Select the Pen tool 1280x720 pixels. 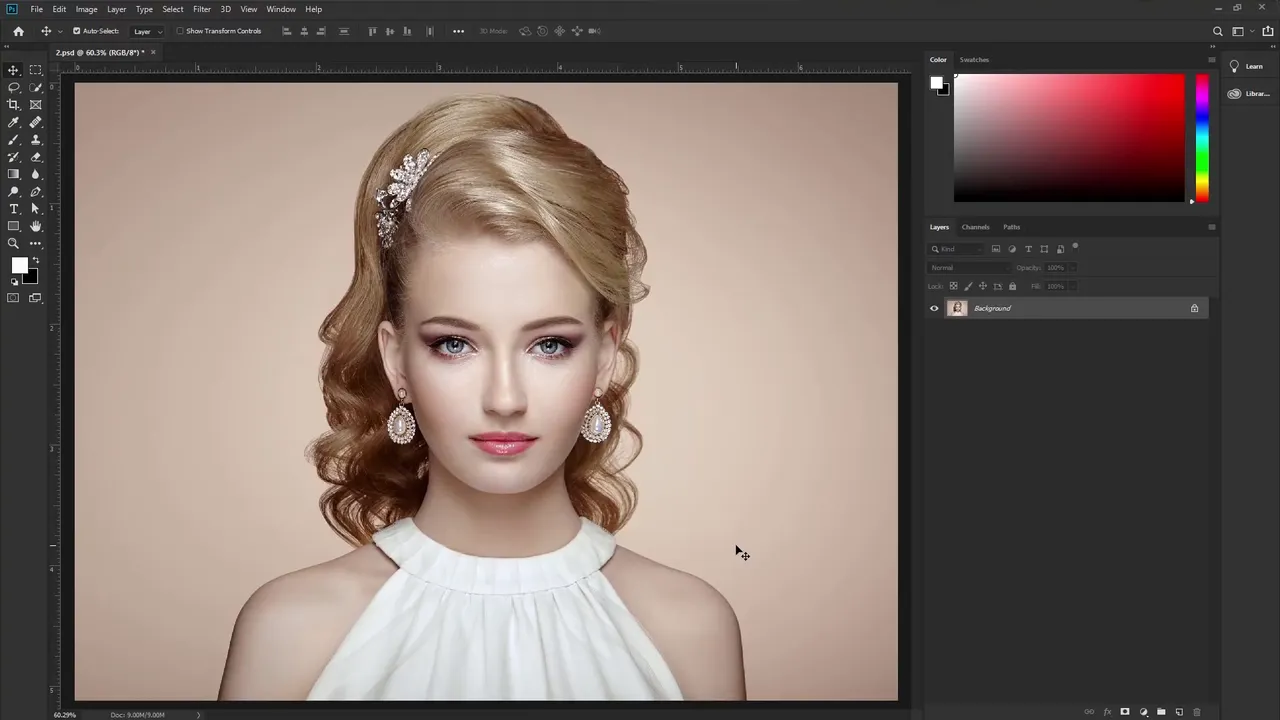coord(36,192)
